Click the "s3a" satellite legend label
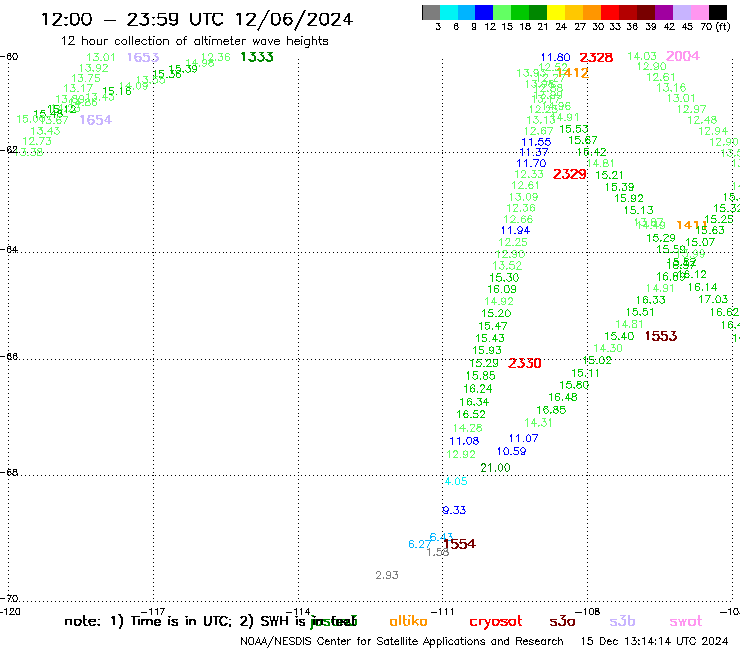The height and width of the screenshot is (650, 740). click(562, 622)
